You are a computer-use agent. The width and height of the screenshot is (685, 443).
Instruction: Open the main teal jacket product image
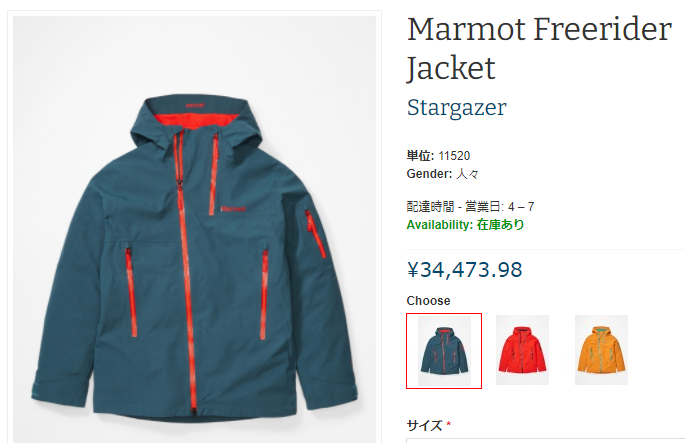tap(194, 229)
